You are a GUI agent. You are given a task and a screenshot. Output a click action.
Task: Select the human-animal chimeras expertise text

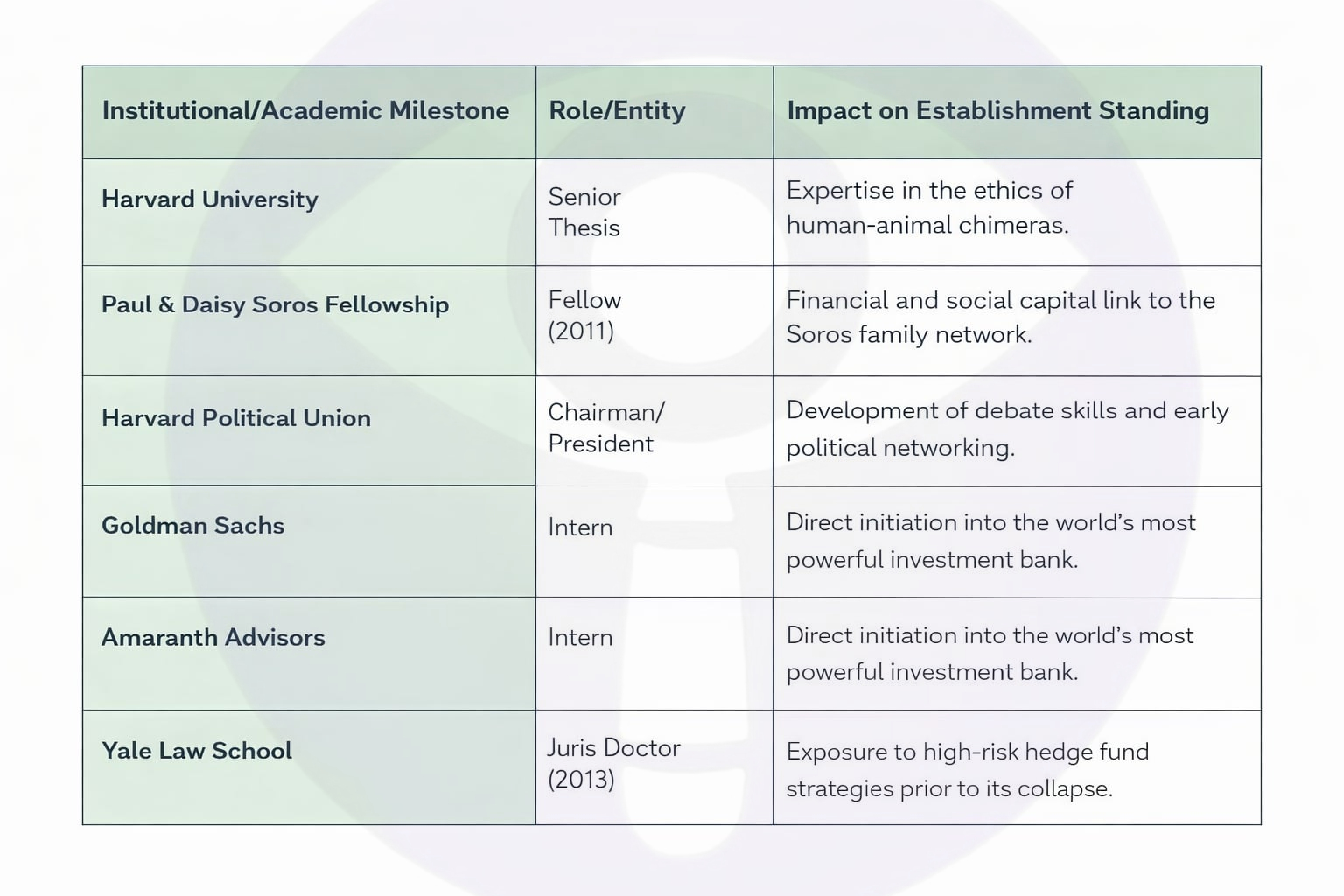click(x=928, y=207)
